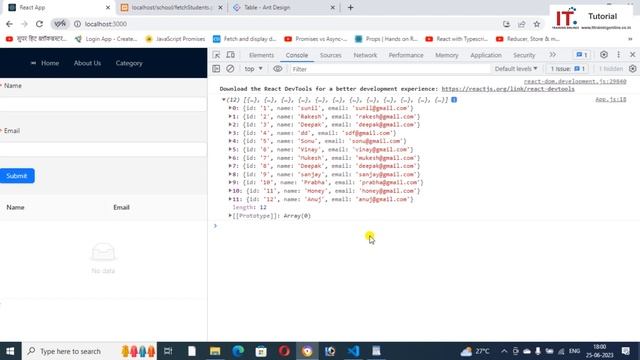
Task: Focus the Name input field
Action: [103, 104]
